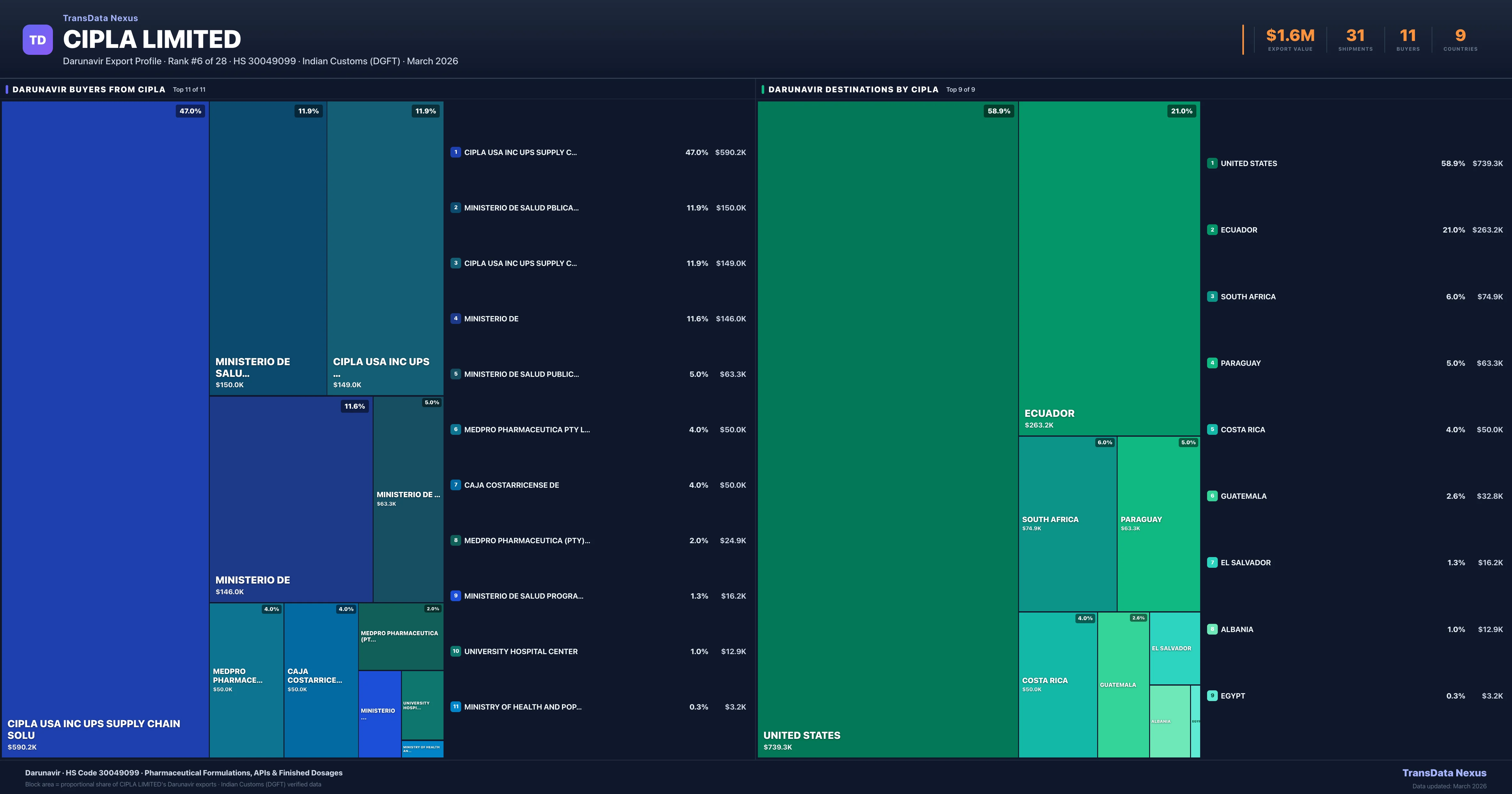Click rank badge 11 beside MINISTRY OF HEALTH
This screenshot has height=794, width=1512.
(x=455, y=706)
